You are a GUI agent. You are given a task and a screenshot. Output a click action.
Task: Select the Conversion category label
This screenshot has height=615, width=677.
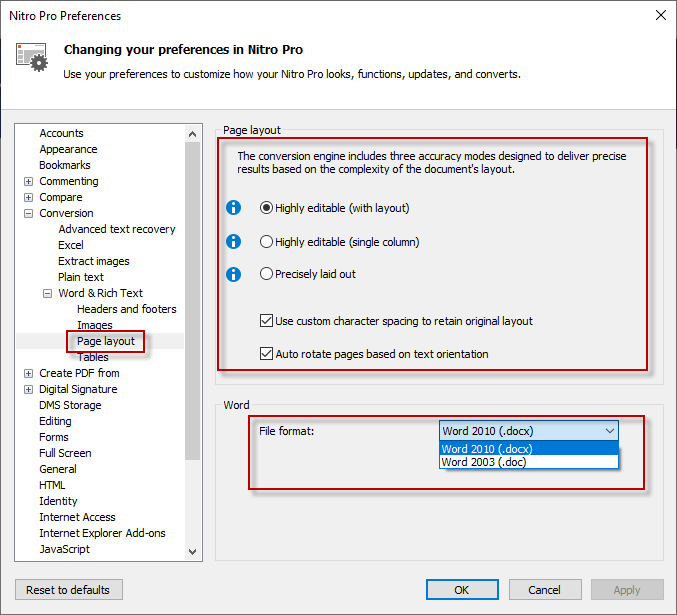click(x=66, y=213)
